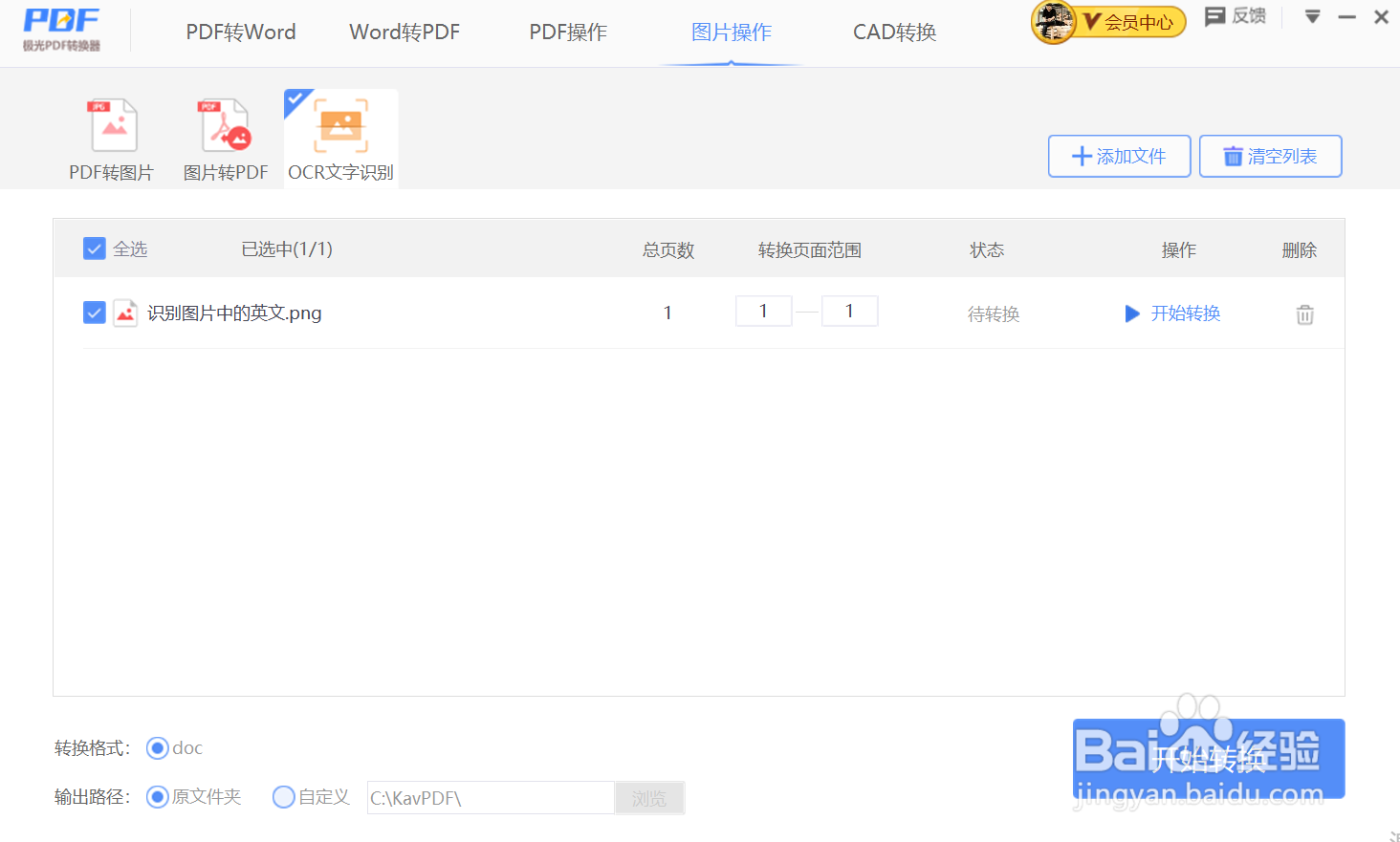Click the C:\KavPDF\ output path field

click(x=491, y=798)
